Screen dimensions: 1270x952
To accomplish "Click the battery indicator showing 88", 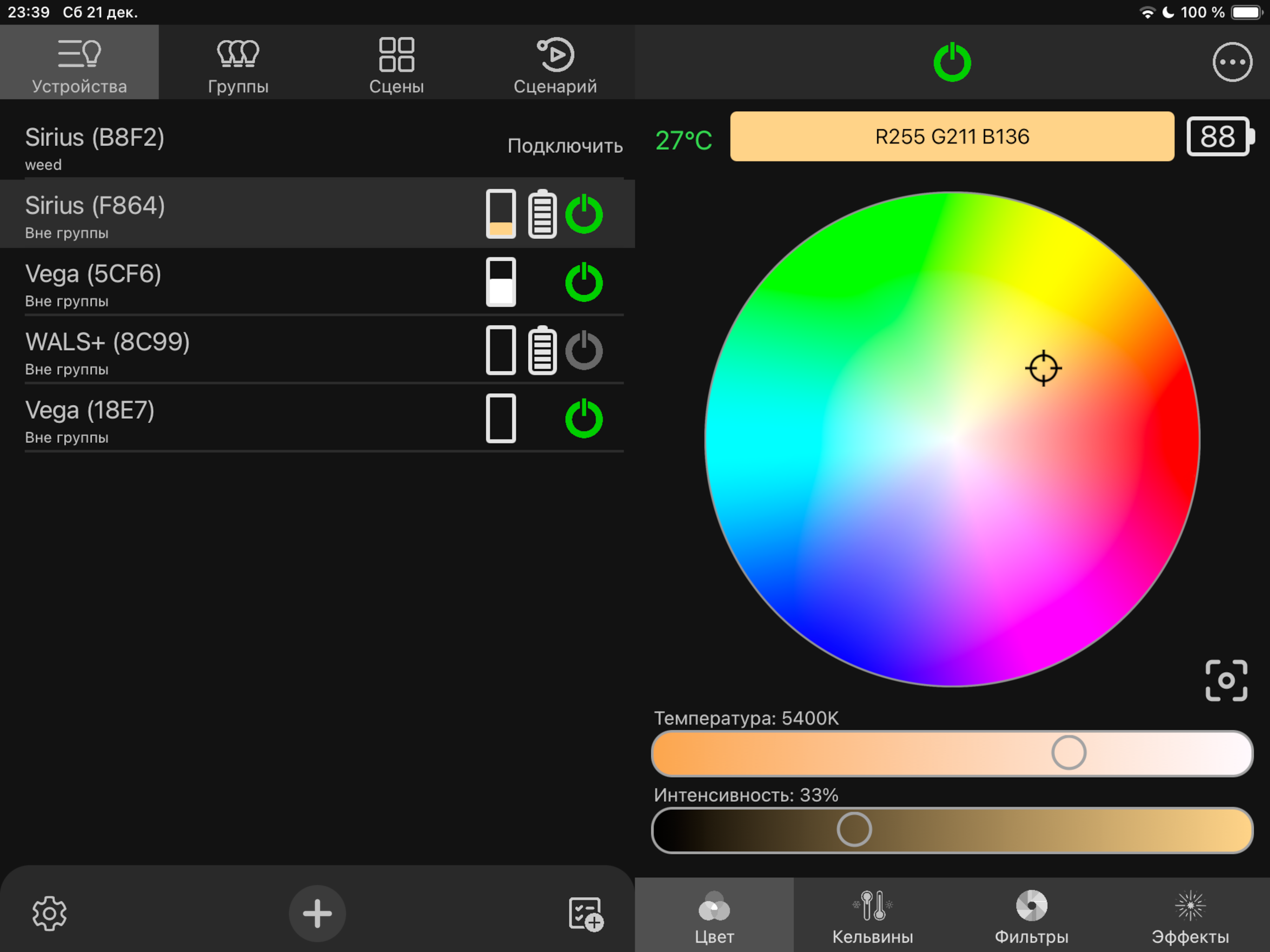I will (x=1220, y=137).
